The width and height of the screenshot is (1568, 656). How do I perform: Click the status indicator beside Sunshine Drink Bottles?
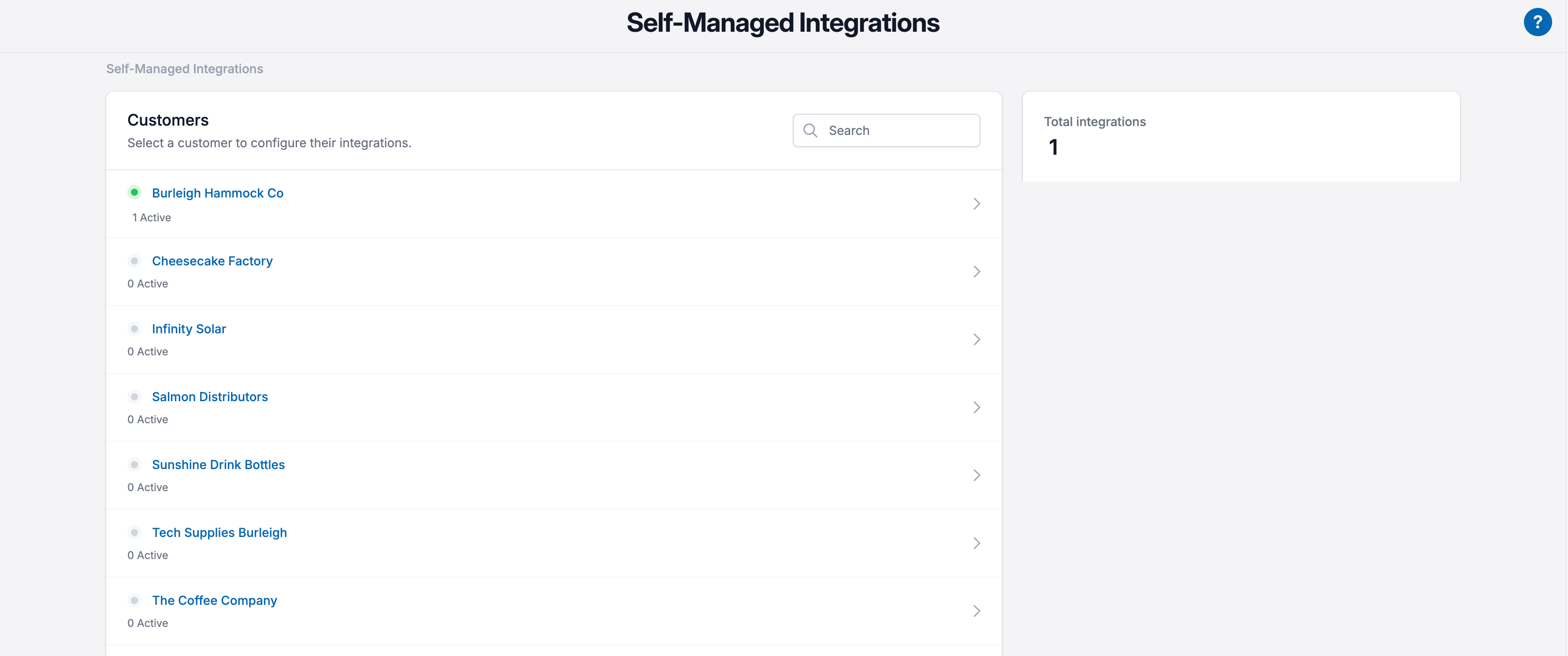(x=134, y=464)
